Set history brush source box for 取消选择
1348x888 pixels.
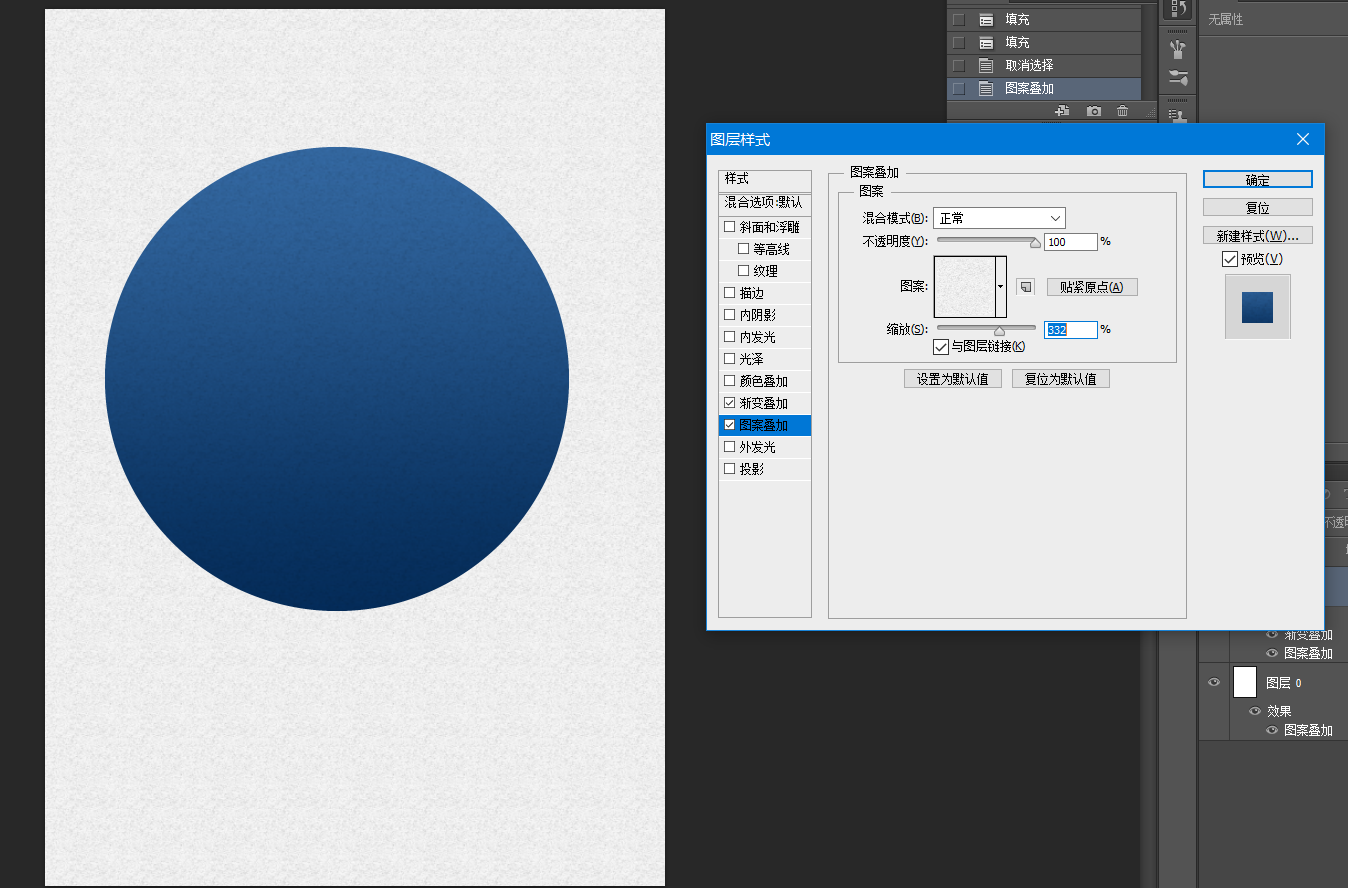(959, 65)
